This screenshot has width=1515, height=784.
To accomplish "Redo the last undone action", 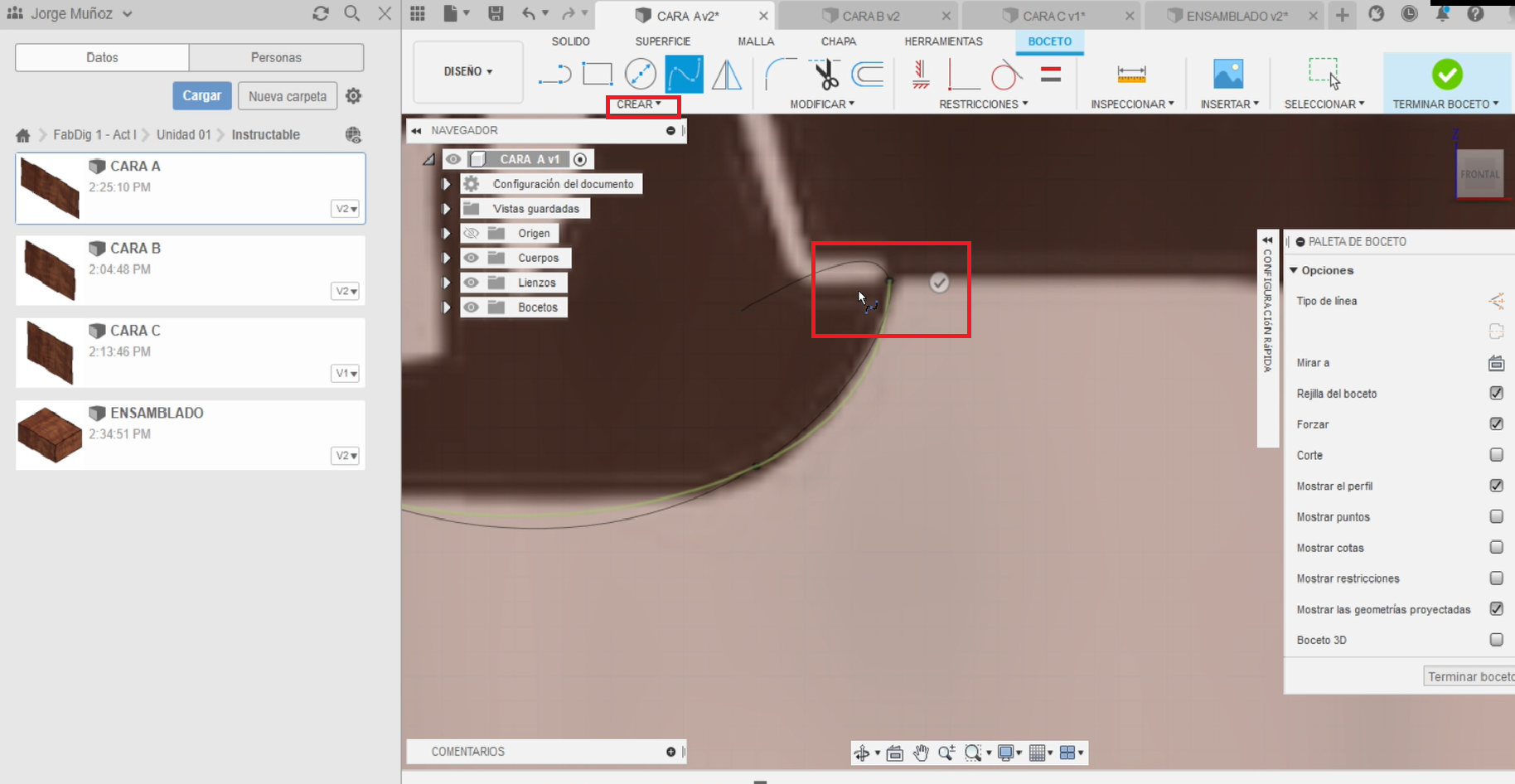I will tap(568, 13).
